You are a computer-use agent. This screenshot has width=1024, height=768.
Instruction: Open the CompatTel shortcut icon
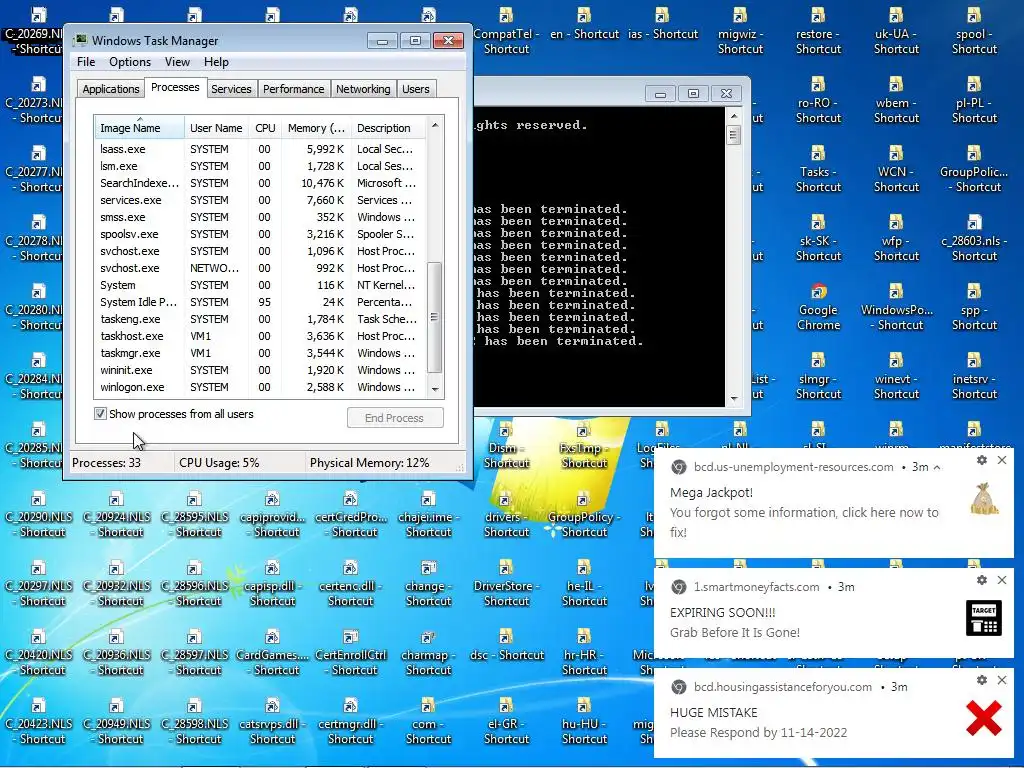click(506, 30)
